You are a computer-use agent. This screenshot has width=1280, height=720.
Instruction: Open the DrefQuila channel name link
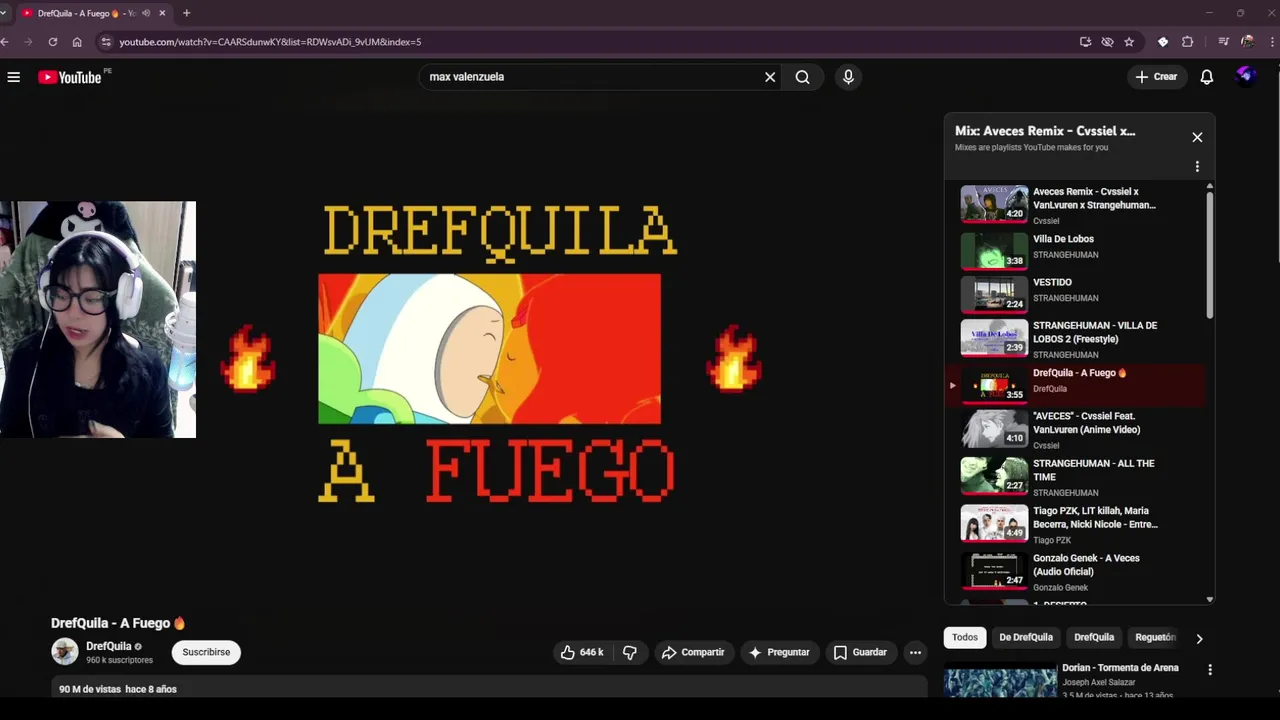109,646
